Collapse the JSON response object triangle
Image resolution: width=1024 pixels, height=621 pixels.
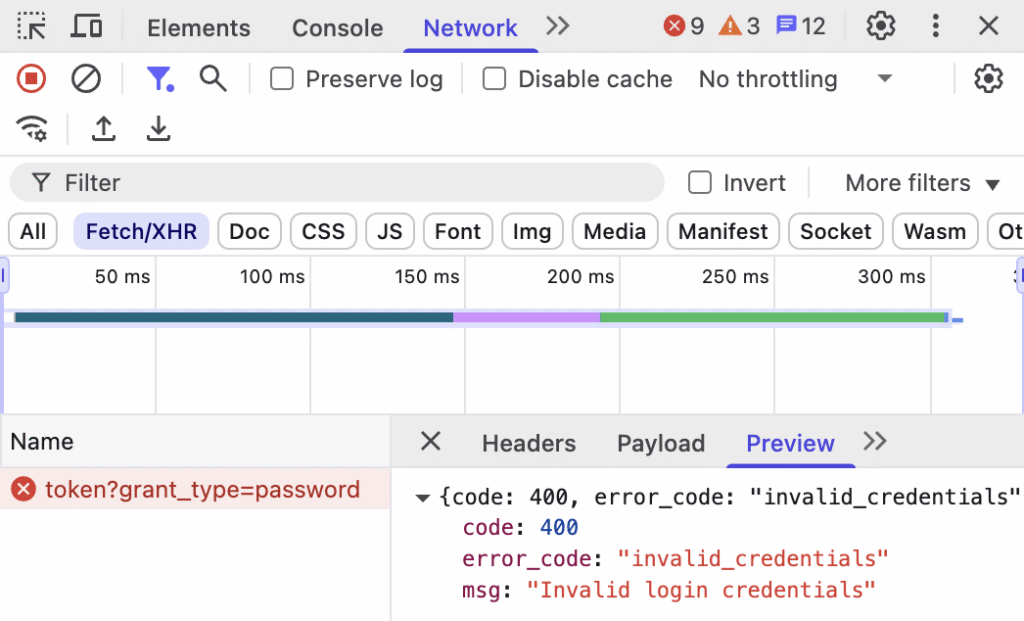422,497
